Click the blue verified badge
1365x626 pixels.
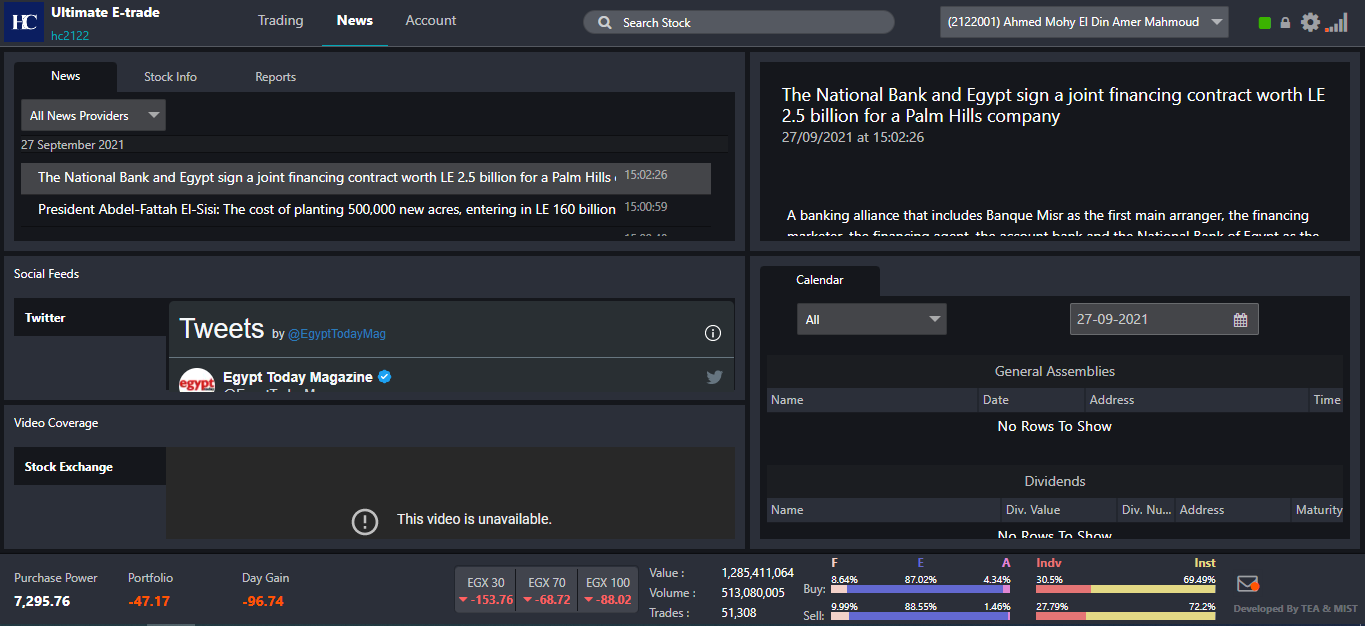tap(384, 377)
